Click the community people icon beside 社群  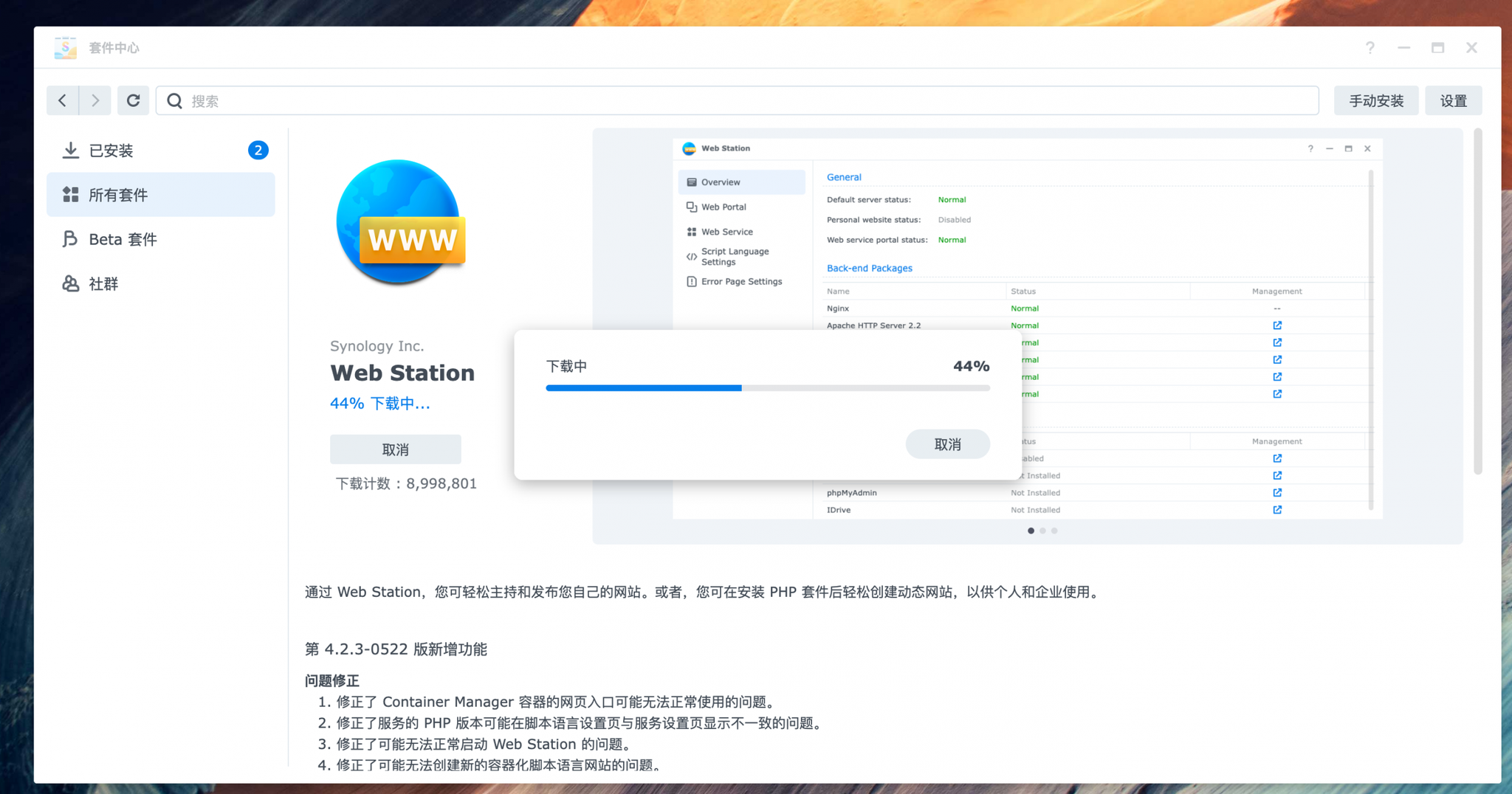click(70, 283)
